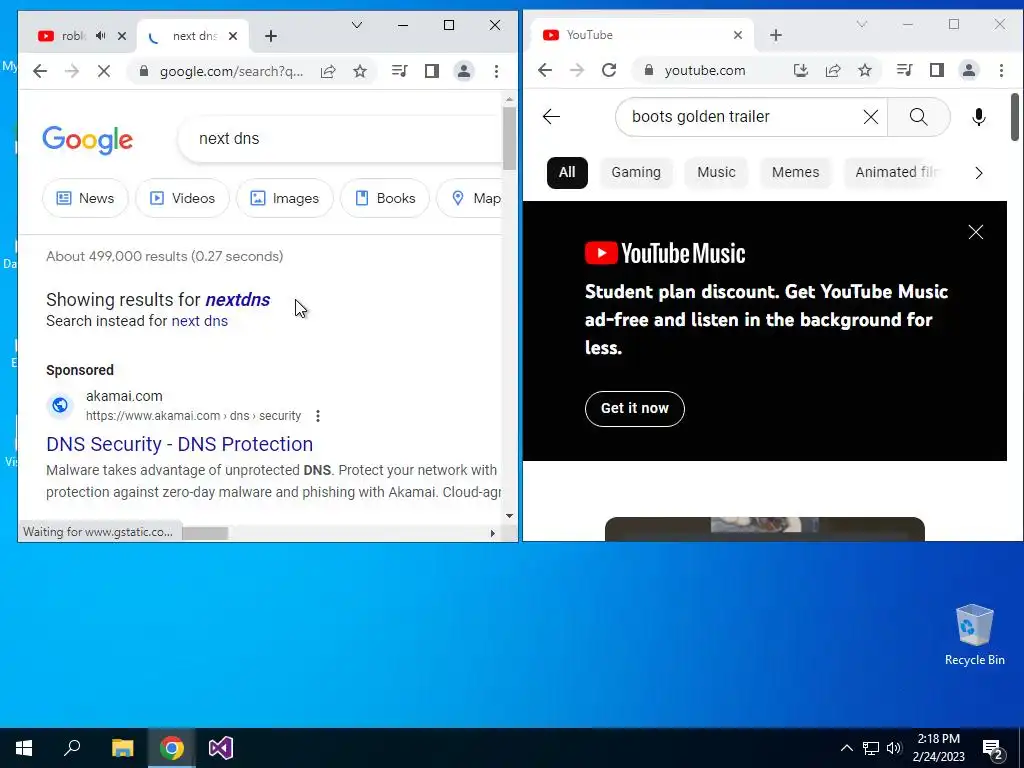Open DNS Security - DNS Protection result
The width and height of the screenshot is (1024, 768).
180,444
